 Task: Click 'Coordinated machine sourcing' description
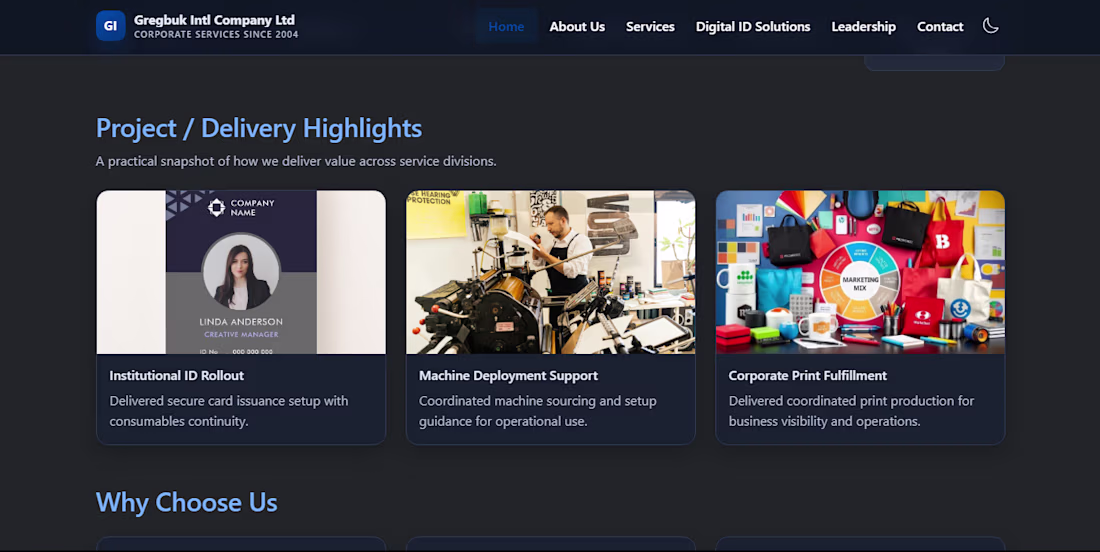coord(538,411)
